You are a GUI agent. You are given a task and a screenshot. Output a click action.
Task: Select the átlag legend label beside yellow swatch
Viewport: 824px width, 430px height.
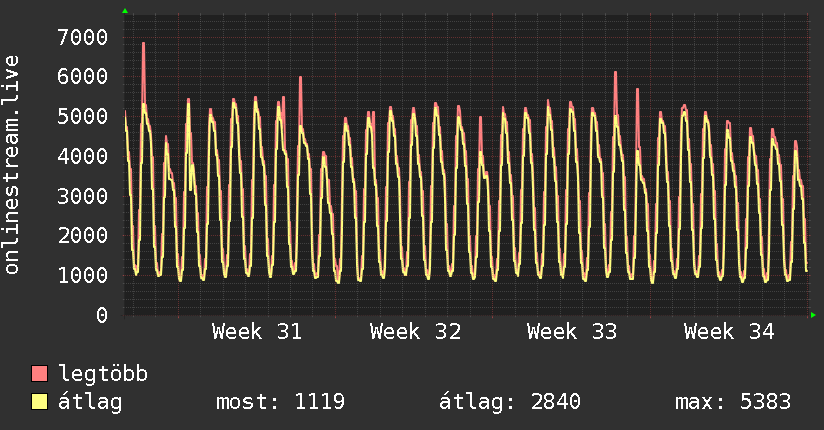[x=90, y=402]
